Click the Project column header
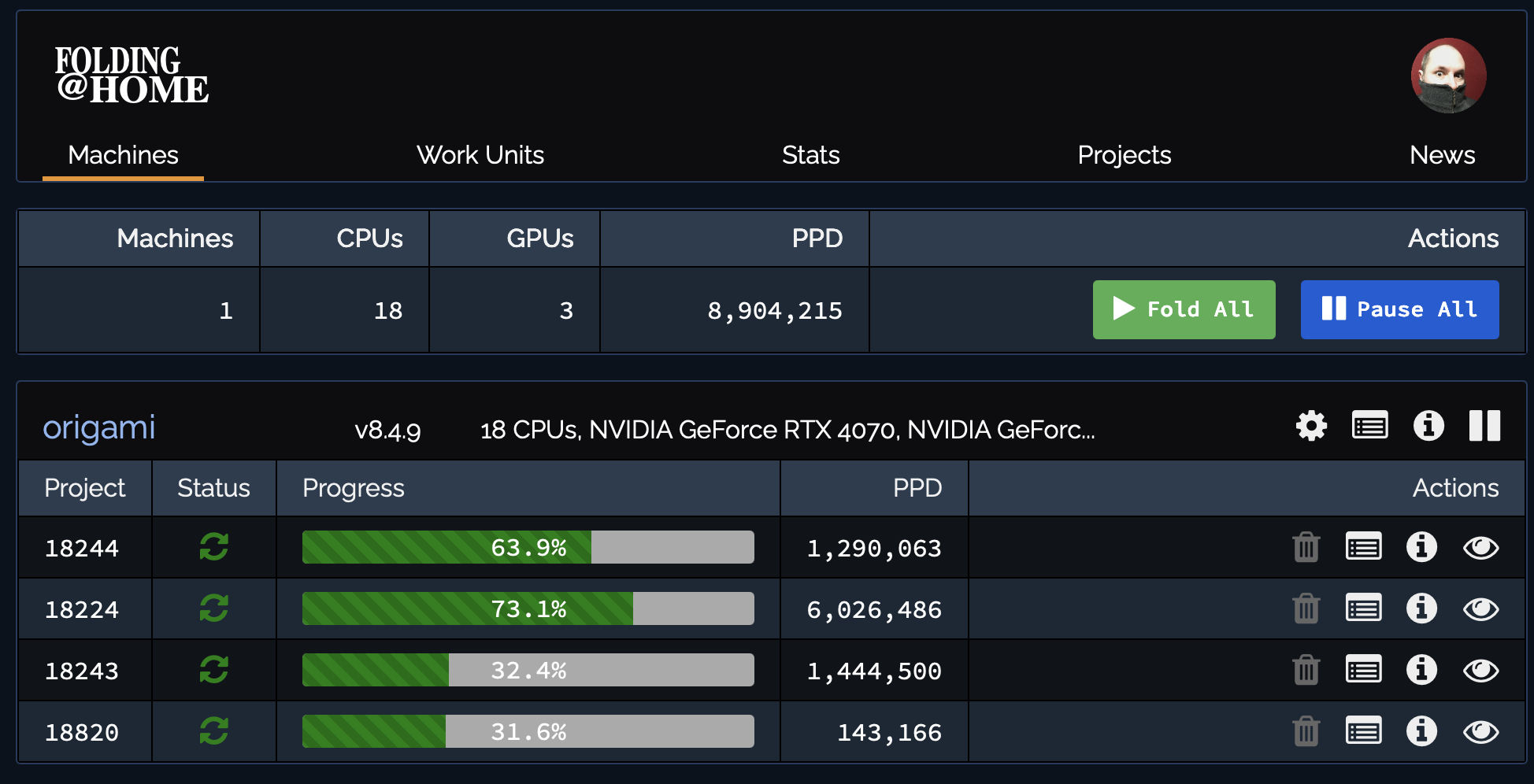The height and width of the screenshot is (784, 1534). tap(85, 488)
